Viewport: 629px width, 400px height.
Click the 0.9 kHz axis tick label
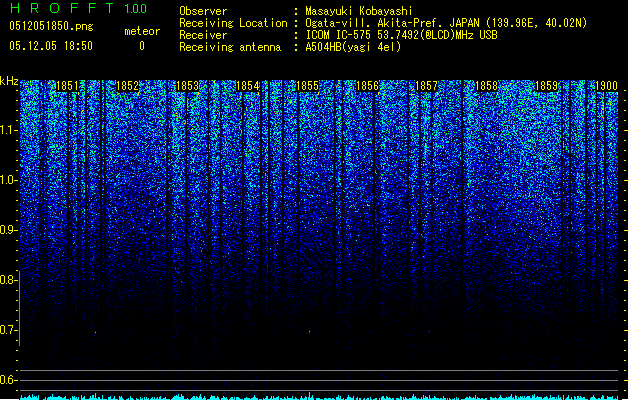coord(8,230)
